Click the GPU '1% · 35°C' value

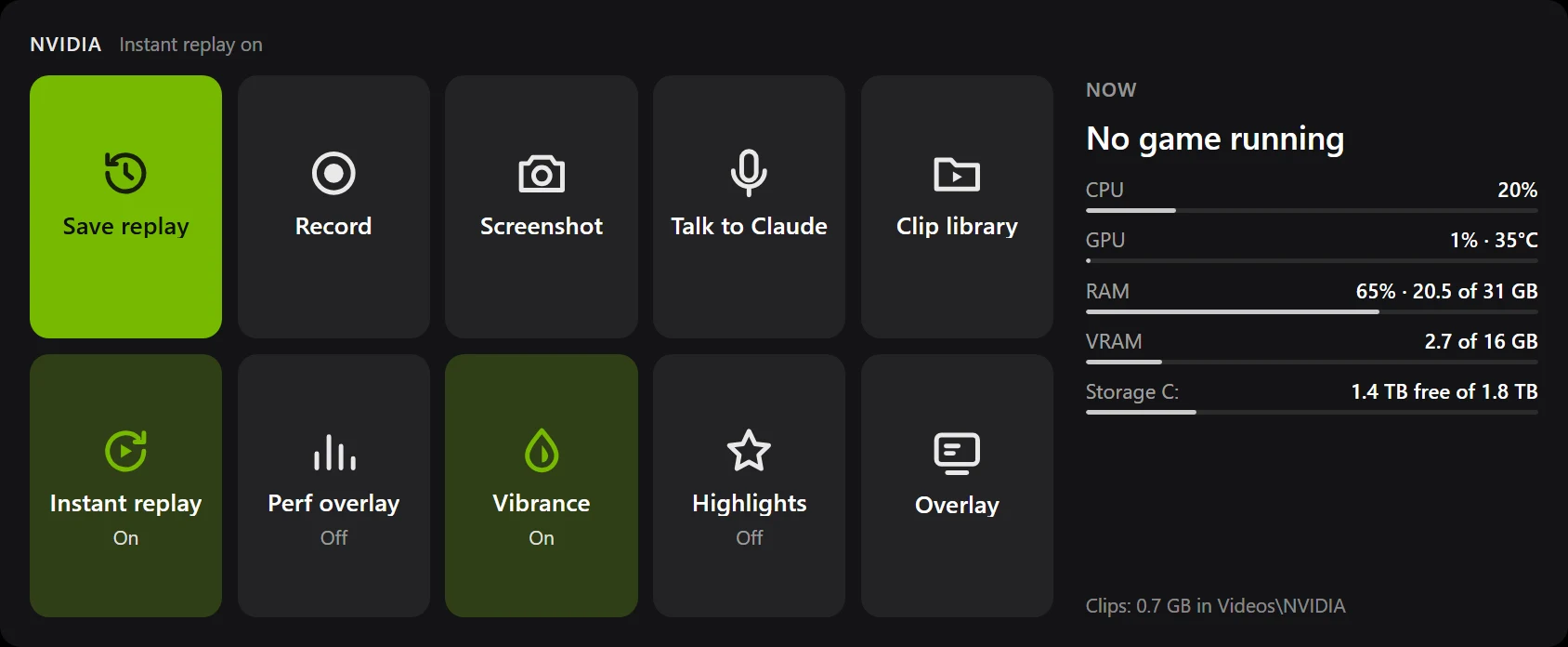tap(1494, 240)
